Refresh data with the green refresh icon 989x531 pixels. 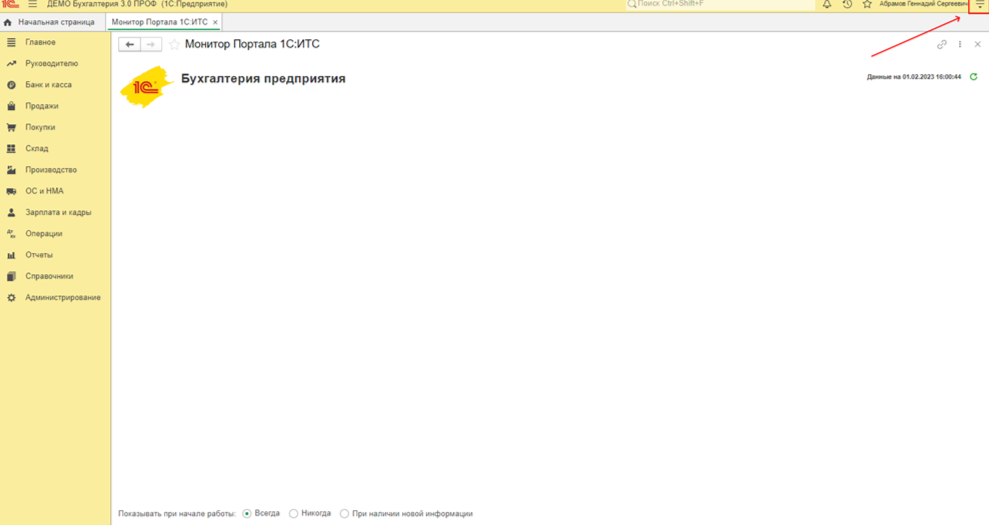pos(973,76)
